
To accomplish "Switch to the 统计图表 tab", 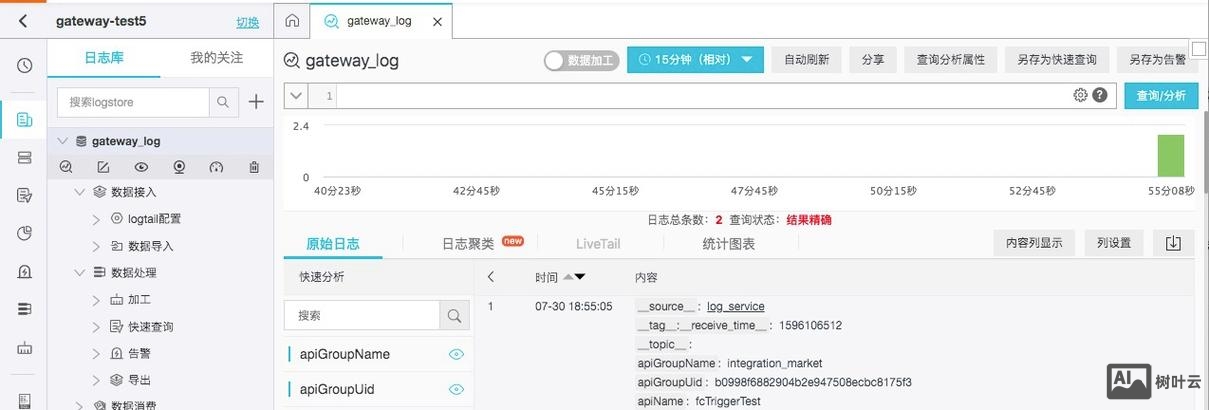I will pyautogui.click(x=728, y=243).
